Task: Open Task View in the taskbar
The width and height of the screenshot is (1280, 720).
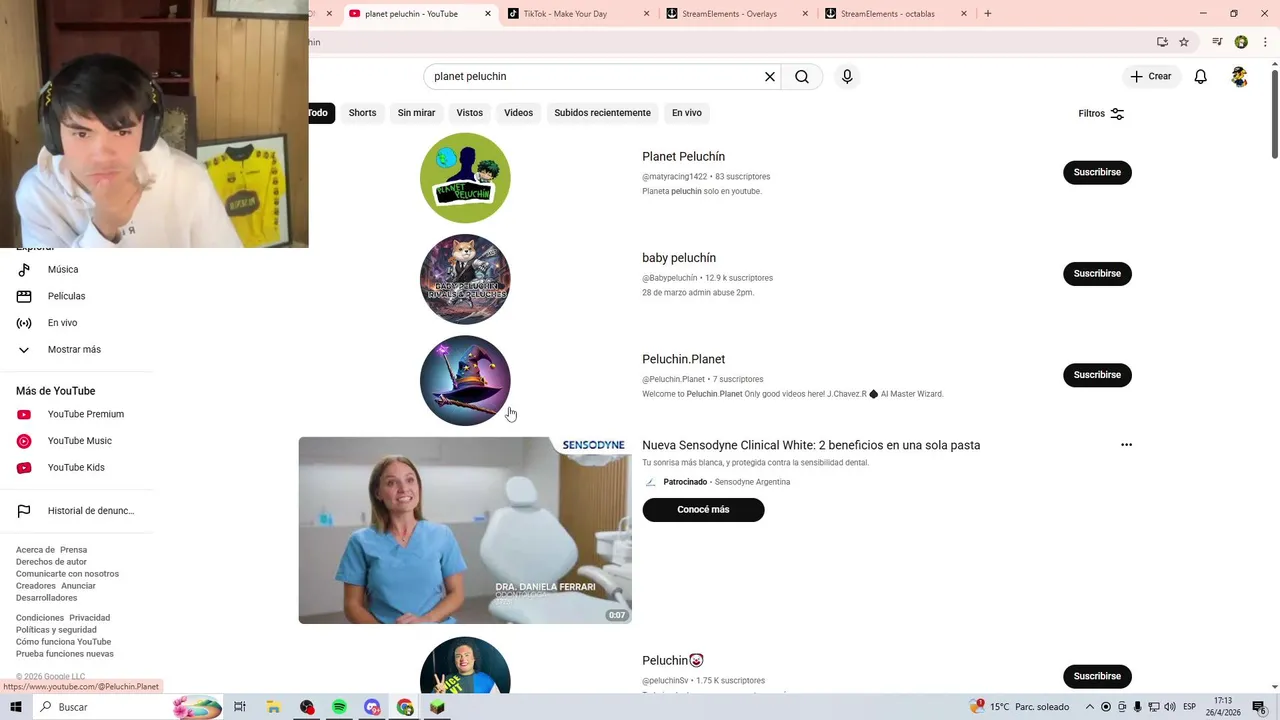Action: pyautogui.click(x=240, y=707)
